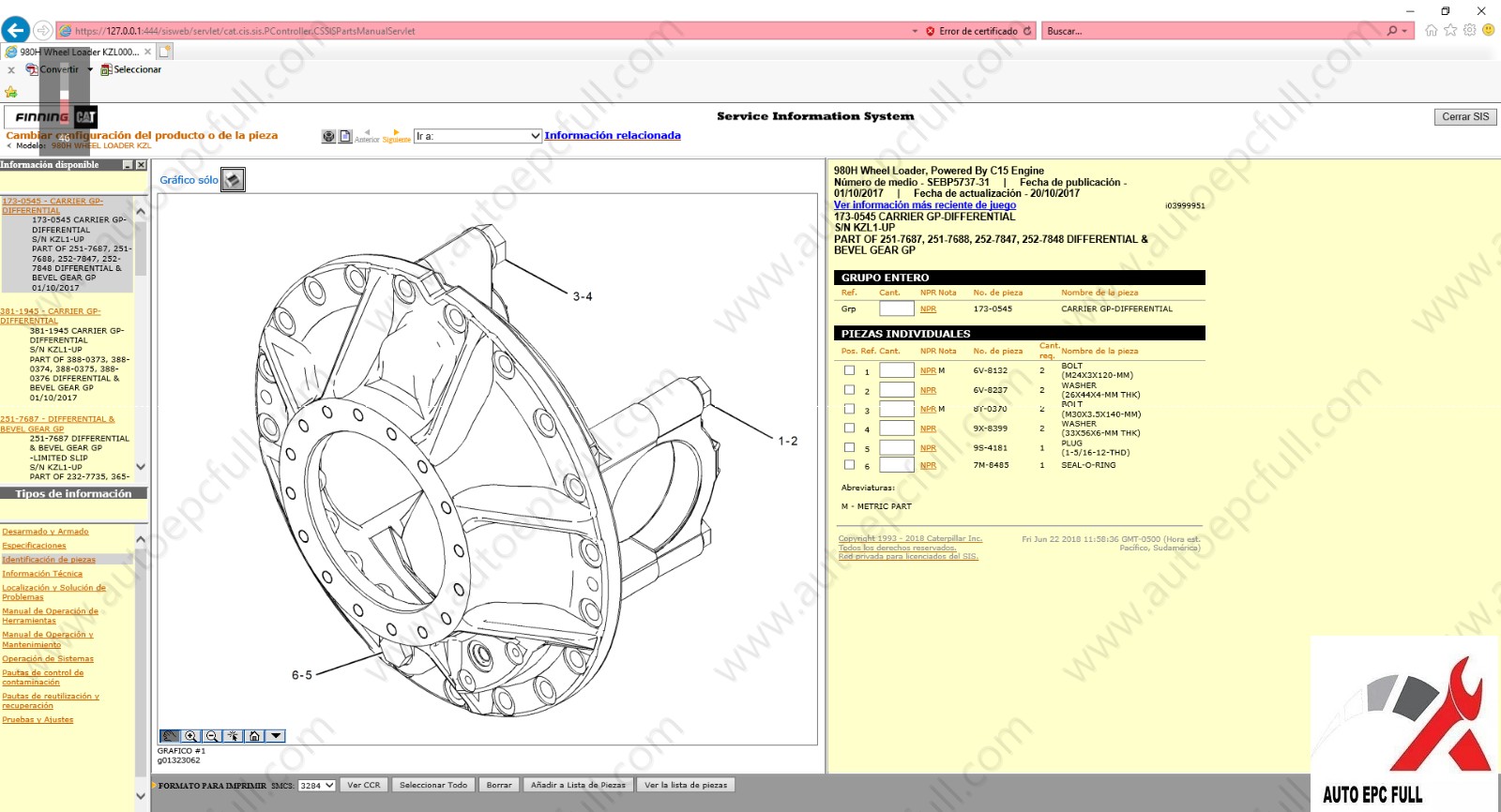Click the Cerrar SIS button
The width and height of the screenshot is (1501, 812).
coord(1465,116)
